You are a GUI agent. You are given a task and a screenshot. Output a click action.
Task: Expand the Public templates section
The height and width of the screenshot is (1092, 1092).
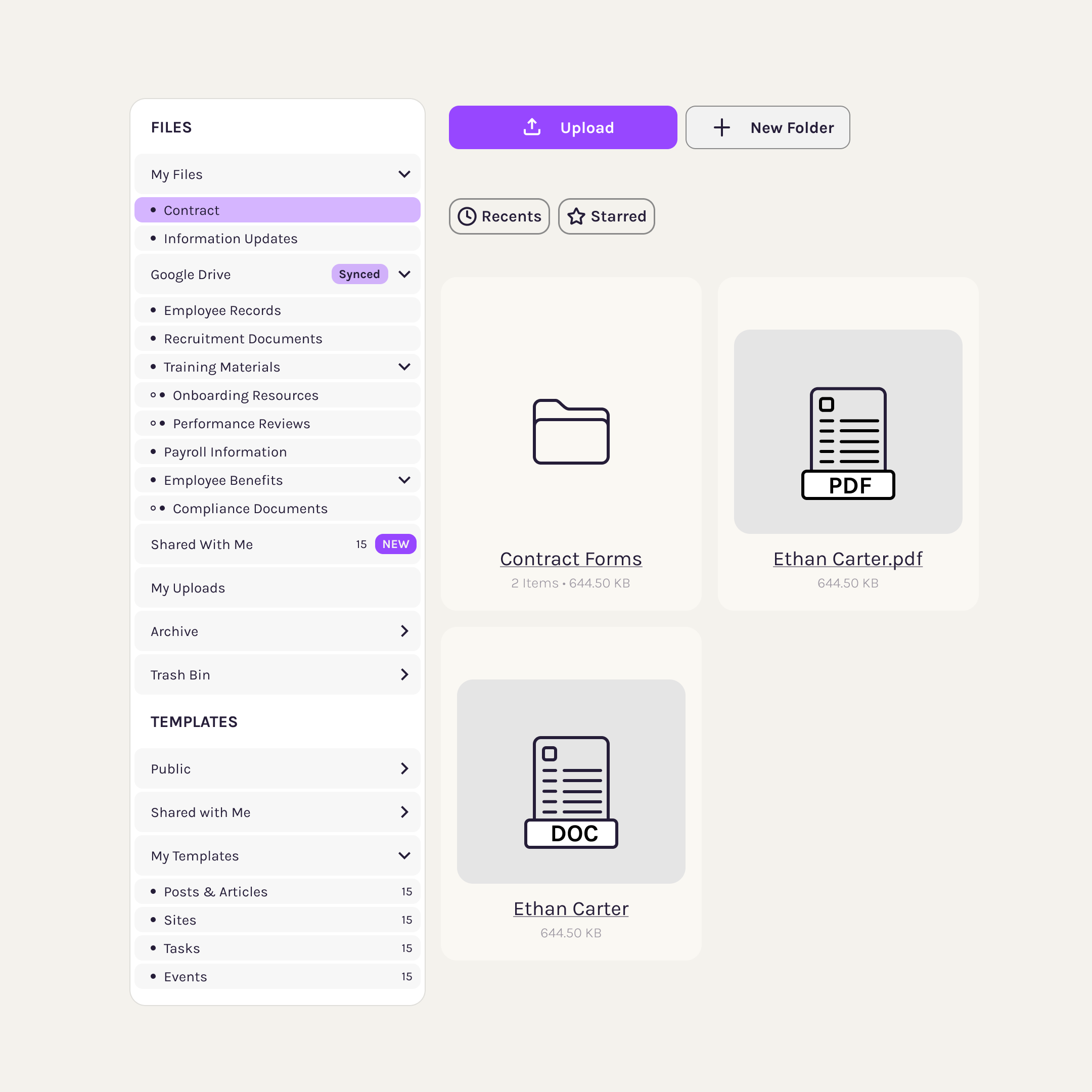click(404, 768)
